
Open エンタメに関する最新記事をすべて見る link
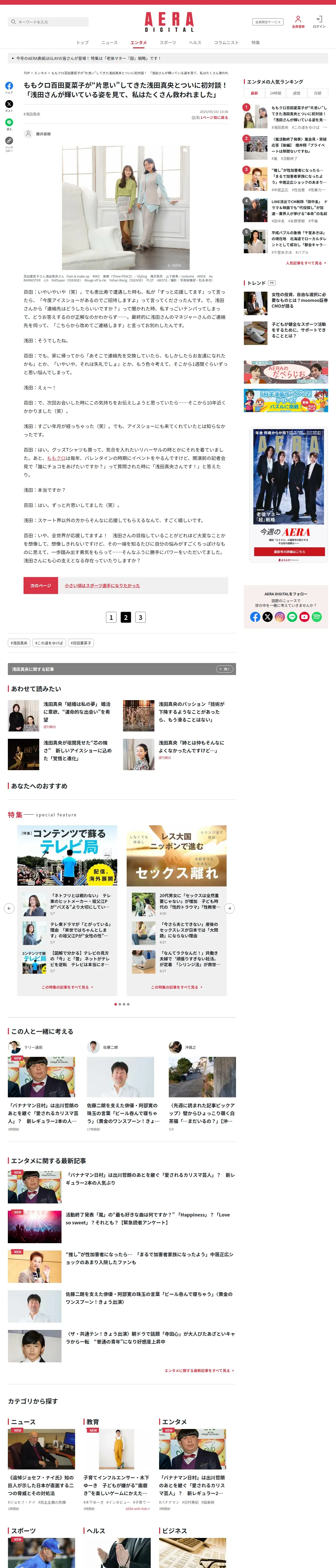click(x=199, y=1370)
